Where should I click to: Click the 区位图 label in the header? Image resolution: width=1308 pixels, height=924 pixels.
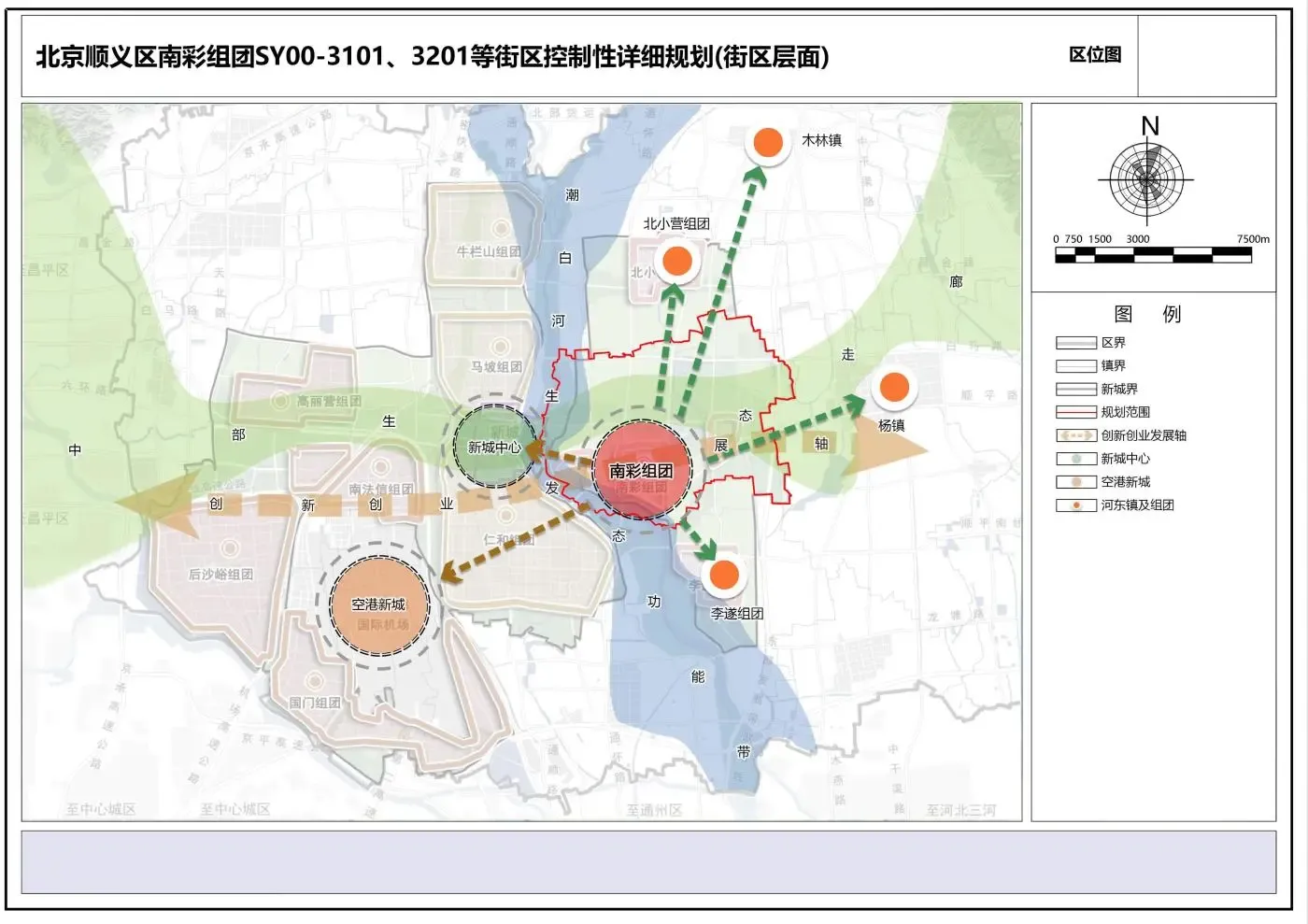coord(1095,55)
